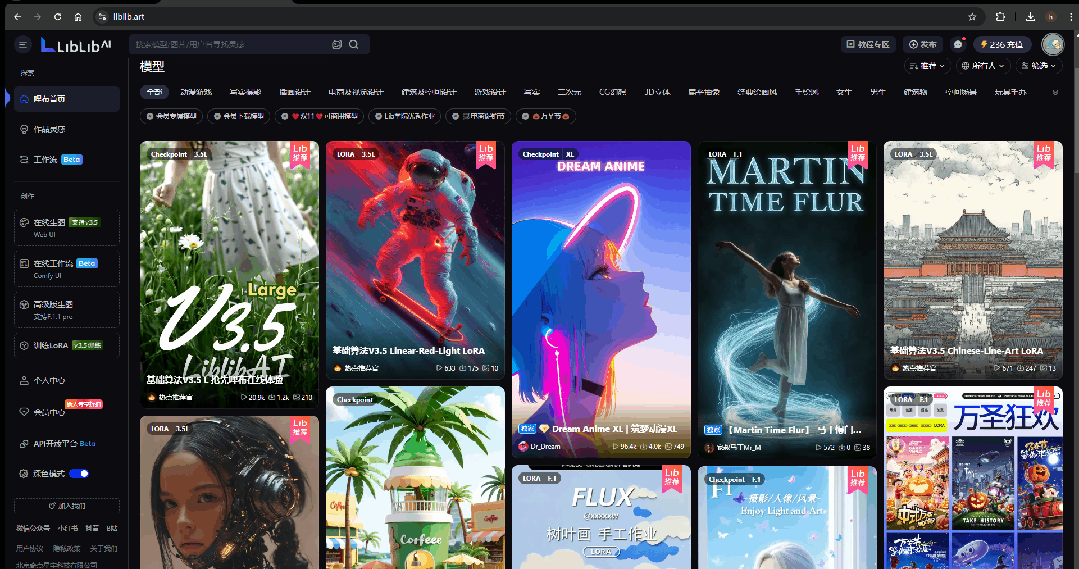The image size is (1079, 569).
Task: Open the FLUX leaf painting LoRA card
Action: pyautogui.click(x=601, y=517)
